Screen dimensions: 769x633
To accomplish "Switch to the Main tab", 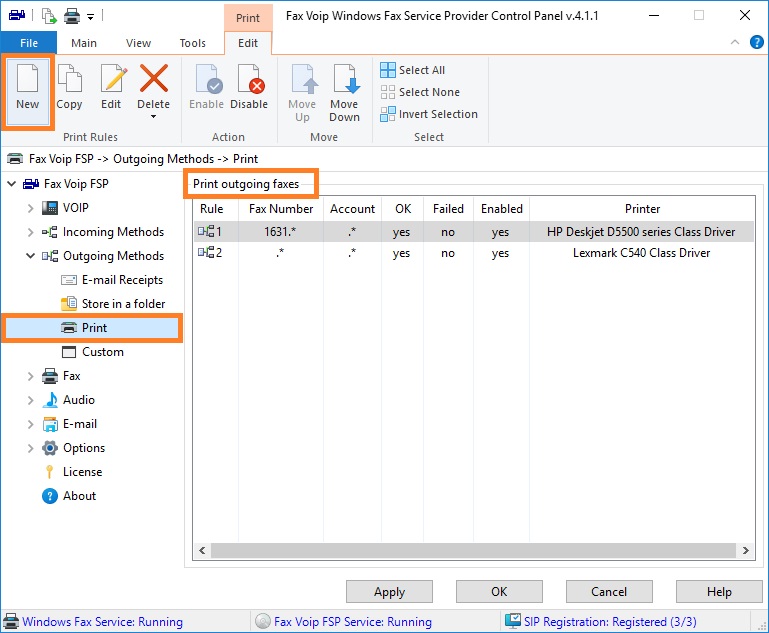I will [x=84, y=43].
